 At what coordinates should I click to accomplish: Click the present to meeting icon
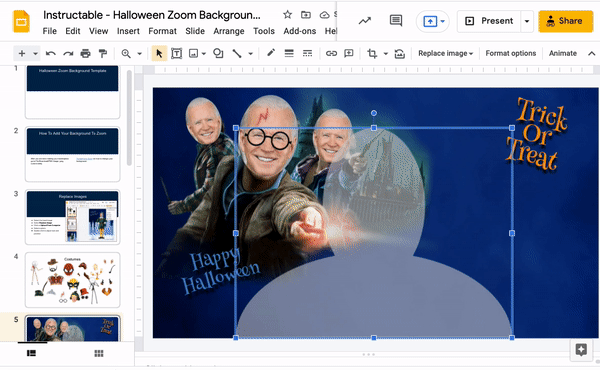click(430, 21)
